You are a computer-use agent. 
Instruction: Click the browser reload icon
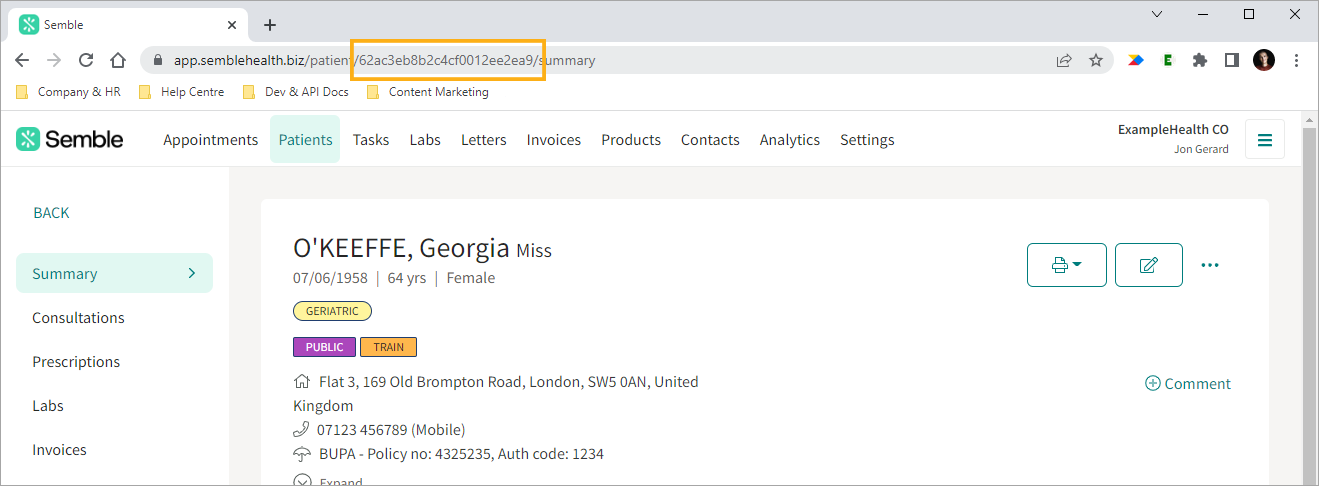pos(86,60)
